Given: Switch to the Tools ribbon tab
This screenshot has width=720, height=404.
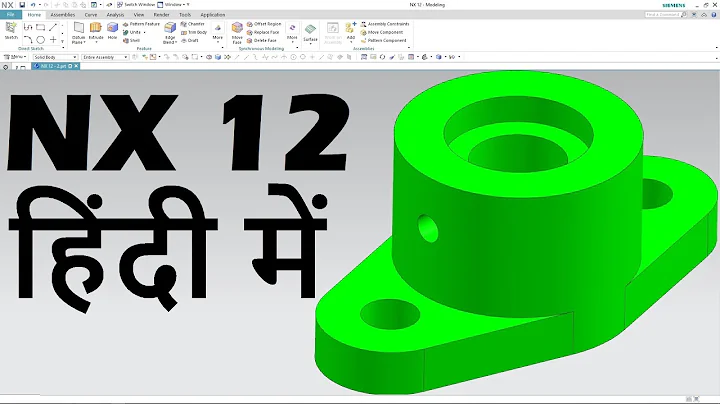Looking at the screenshot, I should click(185, 15).
